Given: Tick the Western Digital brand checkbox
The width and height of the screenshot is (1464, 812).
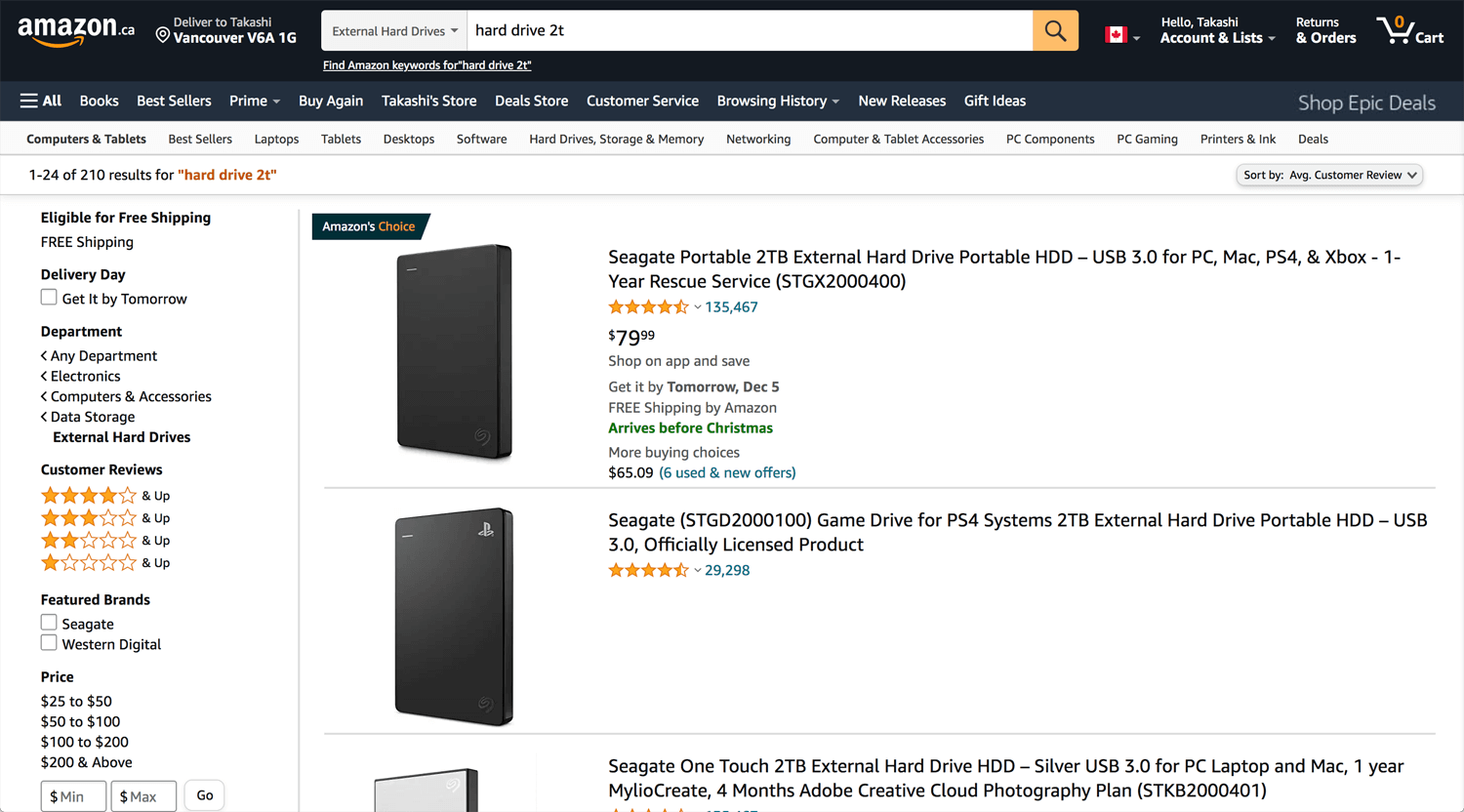Looking at the screenshot, I should (x=49, y=642).
